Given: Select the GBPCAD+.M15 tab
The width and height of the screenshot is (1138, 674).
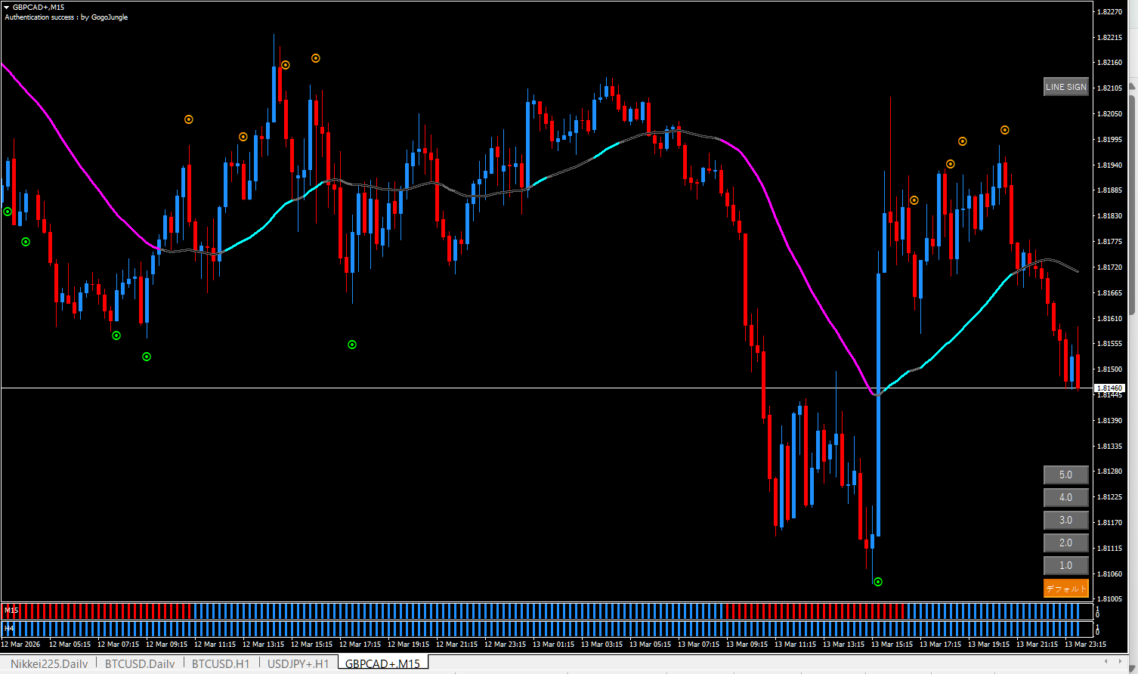Looking at the screenshot, I should click(x=383, y=663).
